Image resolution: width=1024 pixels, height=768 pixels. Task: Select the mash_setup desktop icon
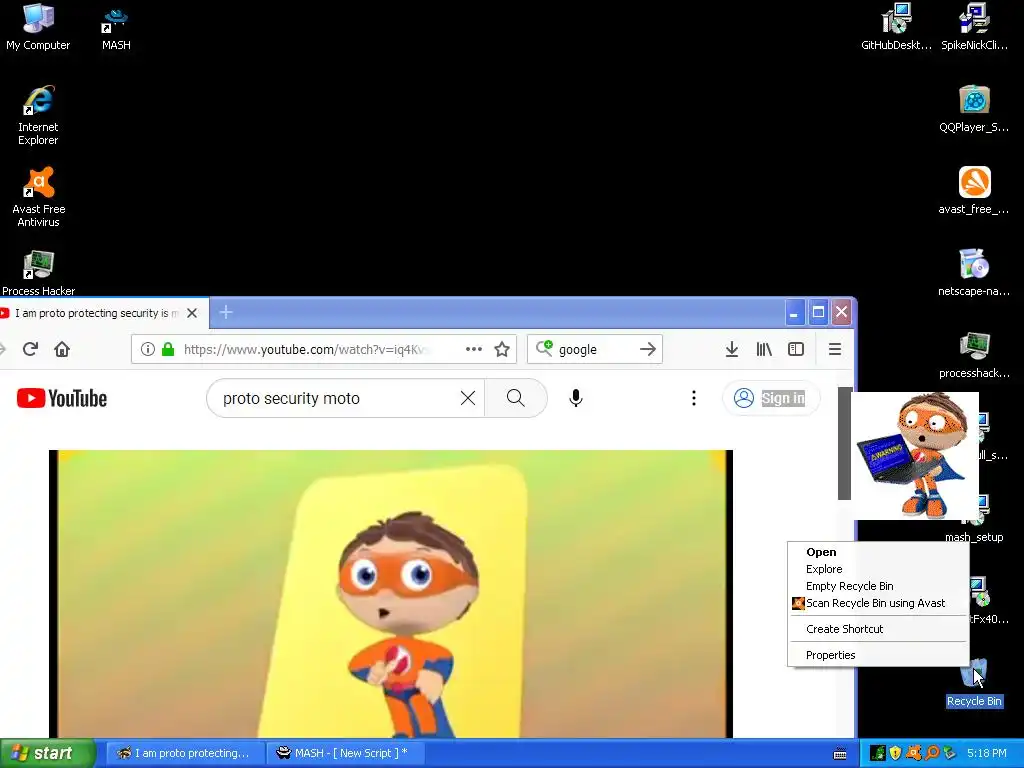[974, 519]
